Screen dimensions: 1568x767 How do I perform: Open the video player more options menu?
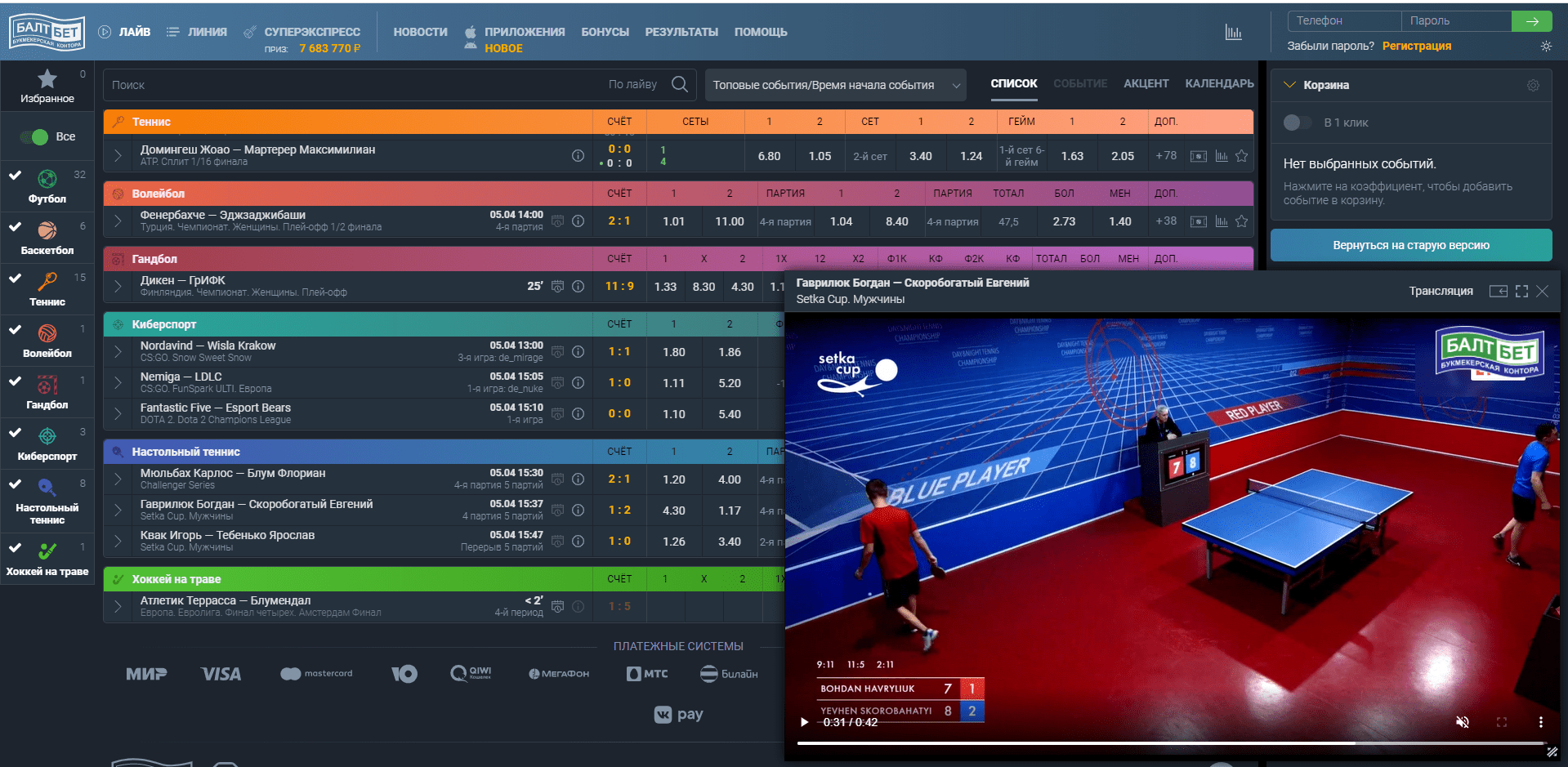[1540, 722]
